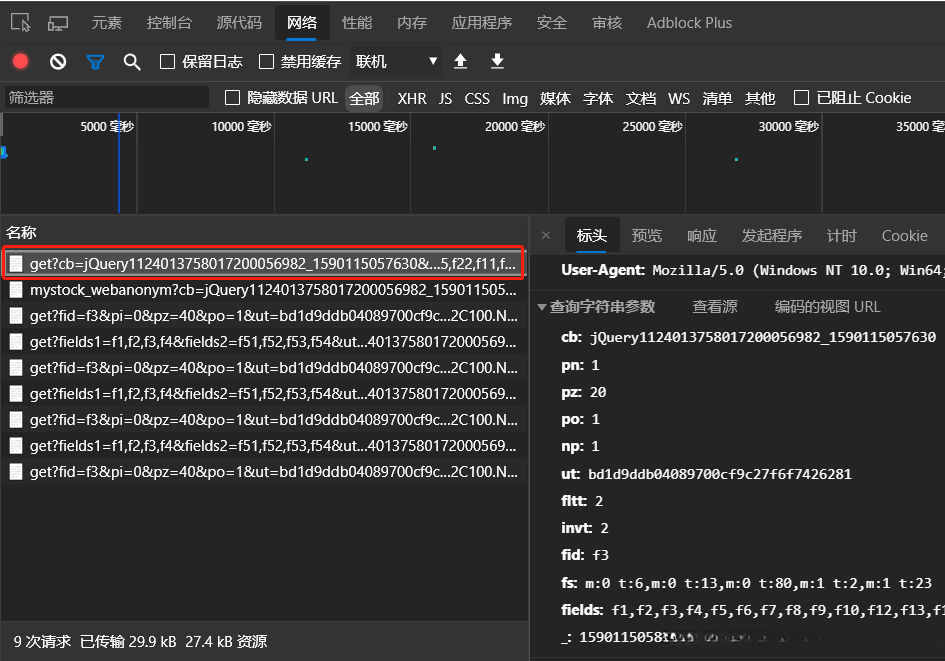Clear the network requests list
The image size is (945, 661).
click(x=57, y=60)
